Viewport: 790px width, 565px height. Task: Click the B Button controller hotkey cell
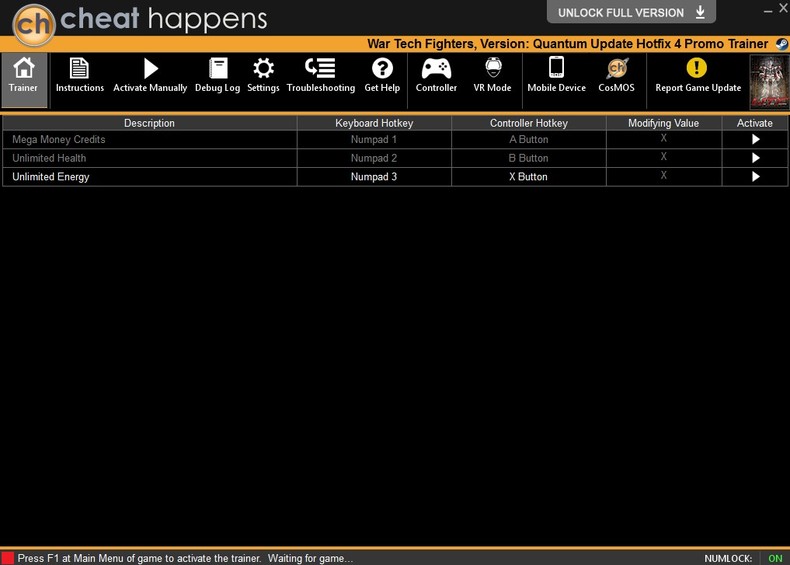529,158
